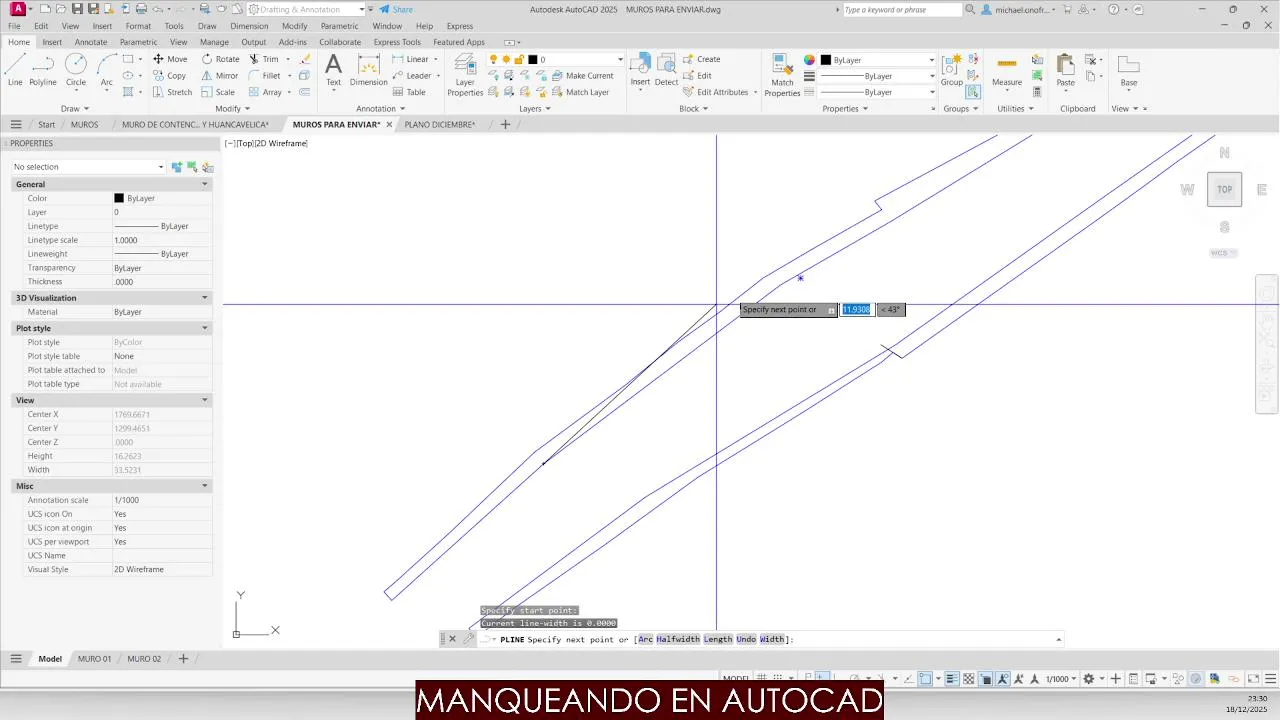Viewport: 1280px width, 720px height.
Task: Click the keyword search field
Action: coord(902,9)
